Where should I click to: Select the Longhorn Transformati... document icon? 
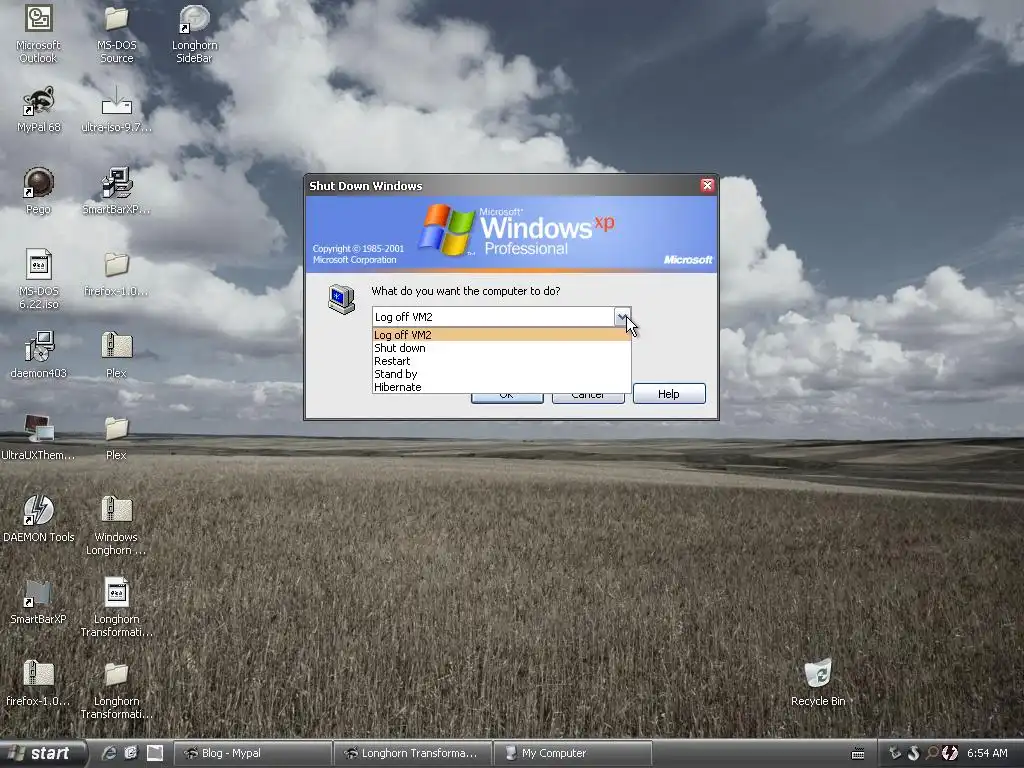click(x=116, y=592)
